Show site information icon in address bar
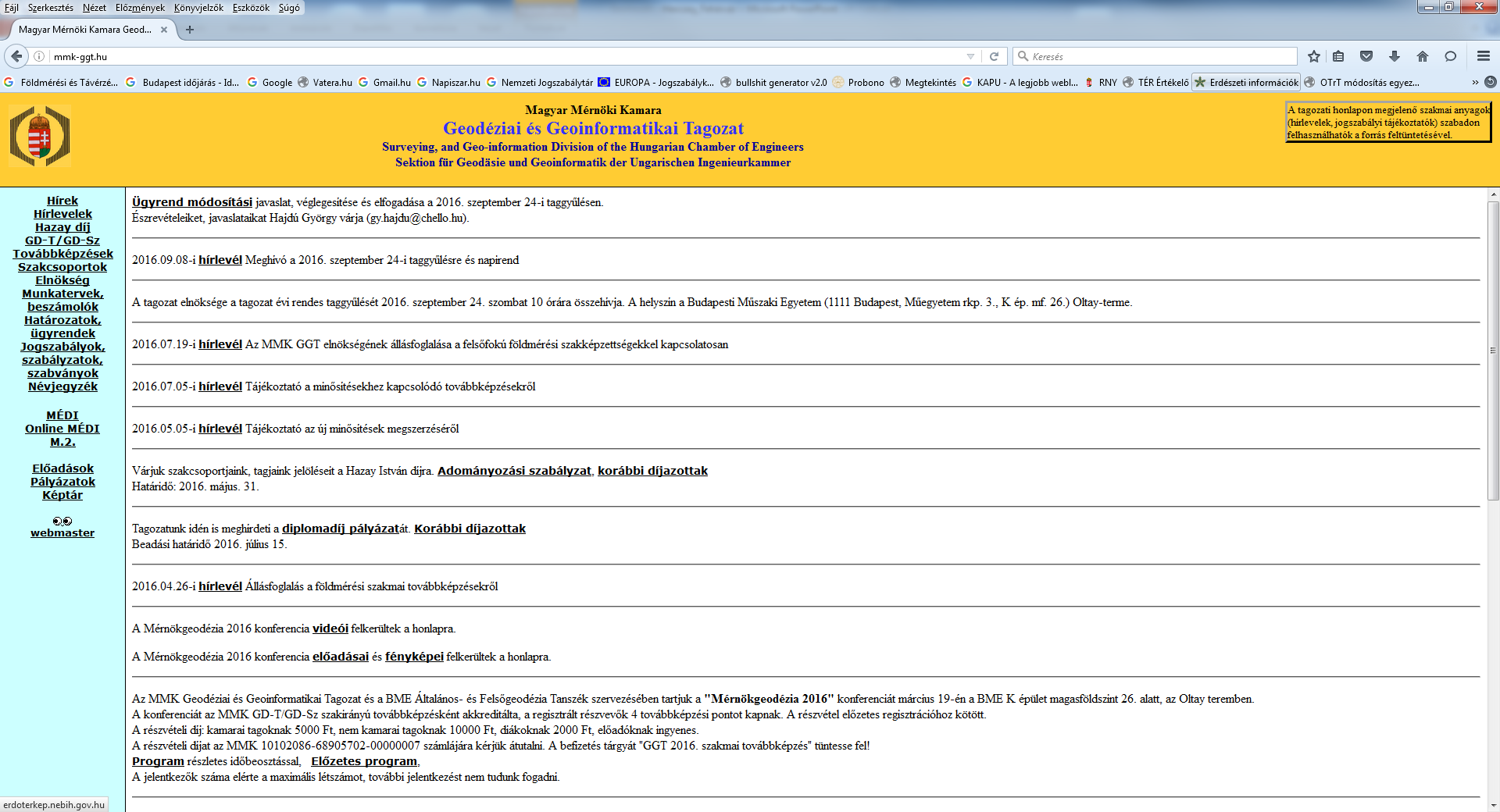Viewport: 1500px width, 812px height. pos(39,56)
